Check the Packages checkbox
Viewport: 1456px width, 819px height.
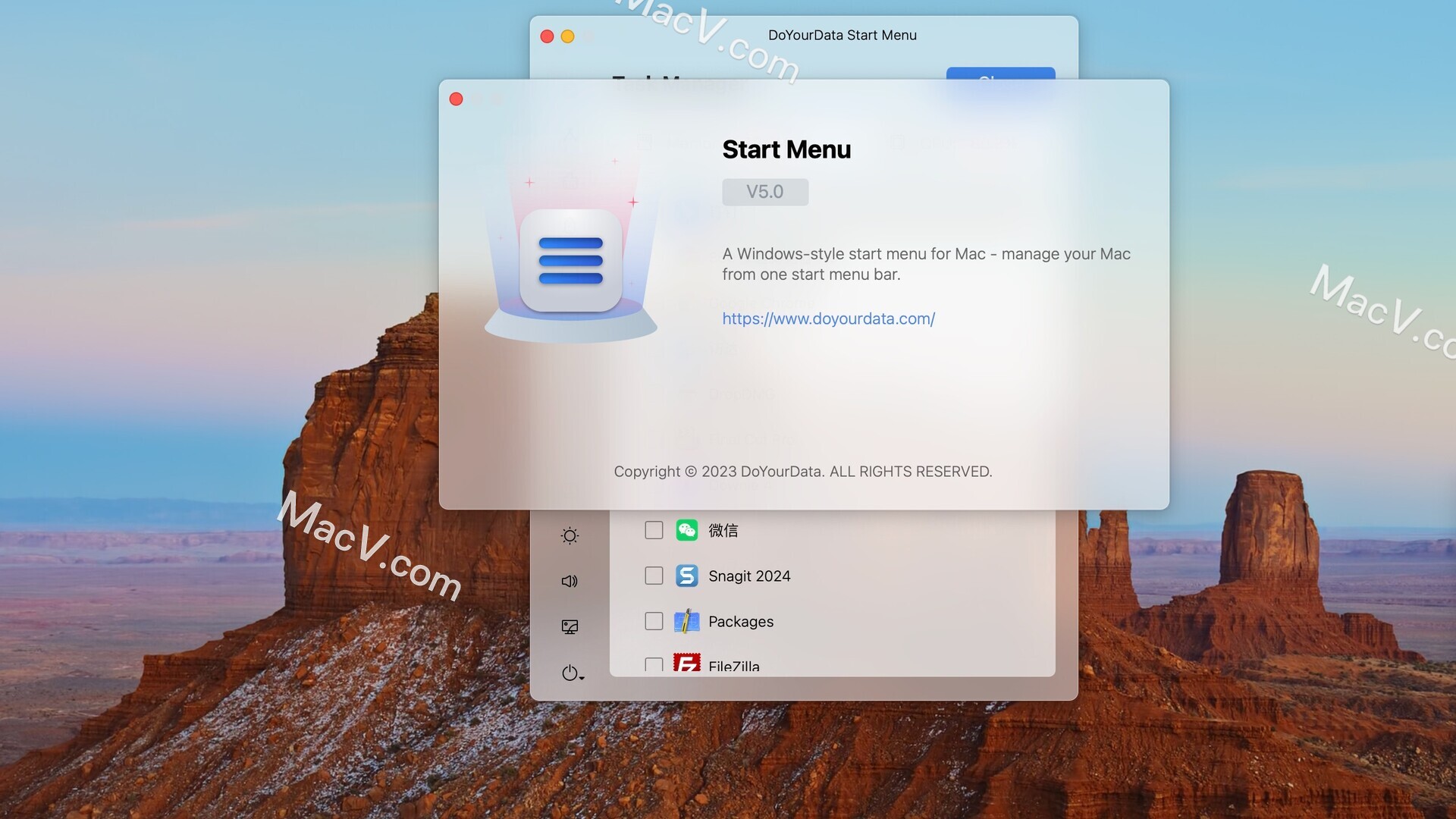pyautogui.click(x=654, y=621)
